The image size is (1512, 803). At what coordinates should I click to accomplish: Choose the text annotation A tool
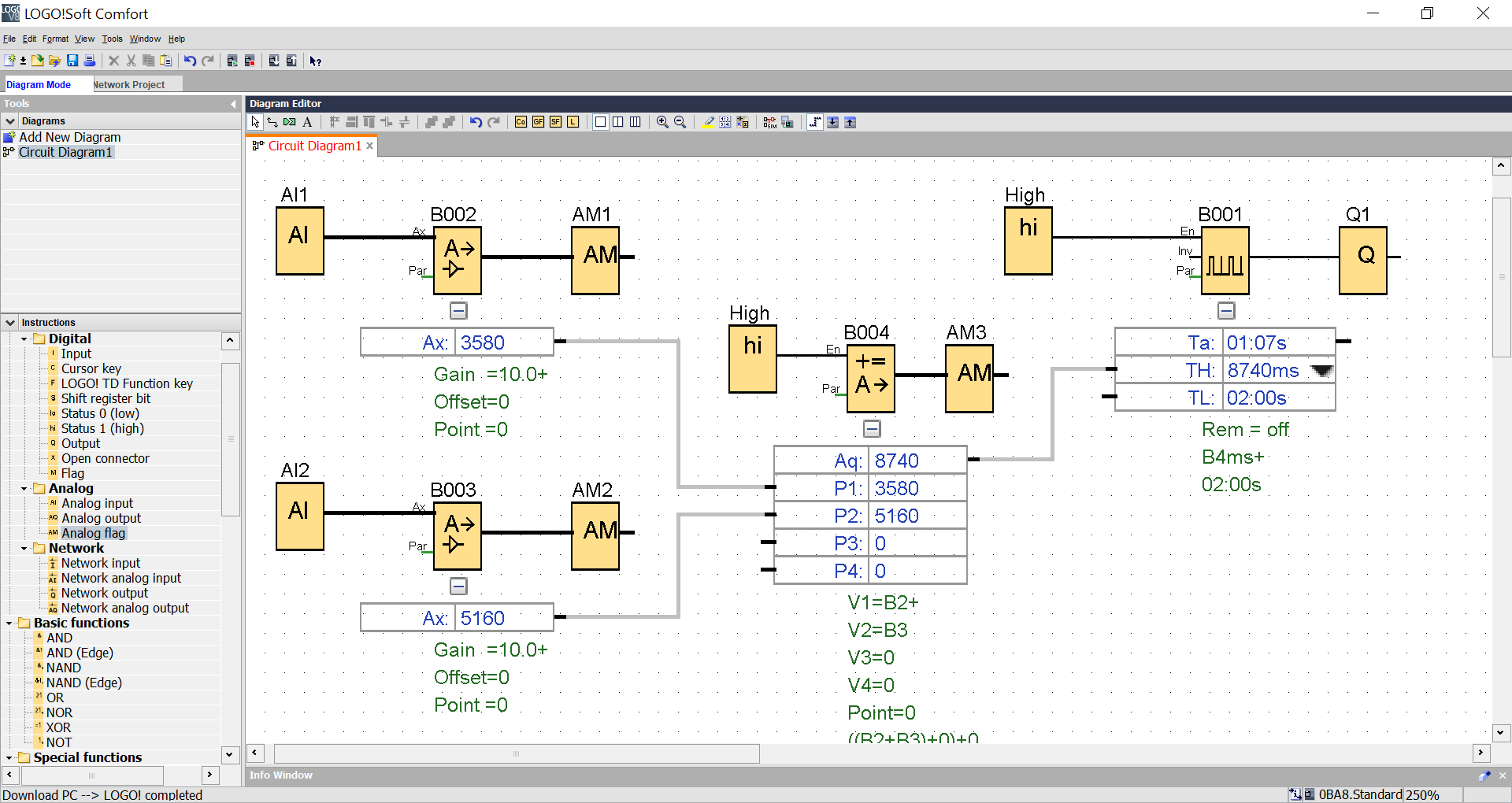click(307, 122)
